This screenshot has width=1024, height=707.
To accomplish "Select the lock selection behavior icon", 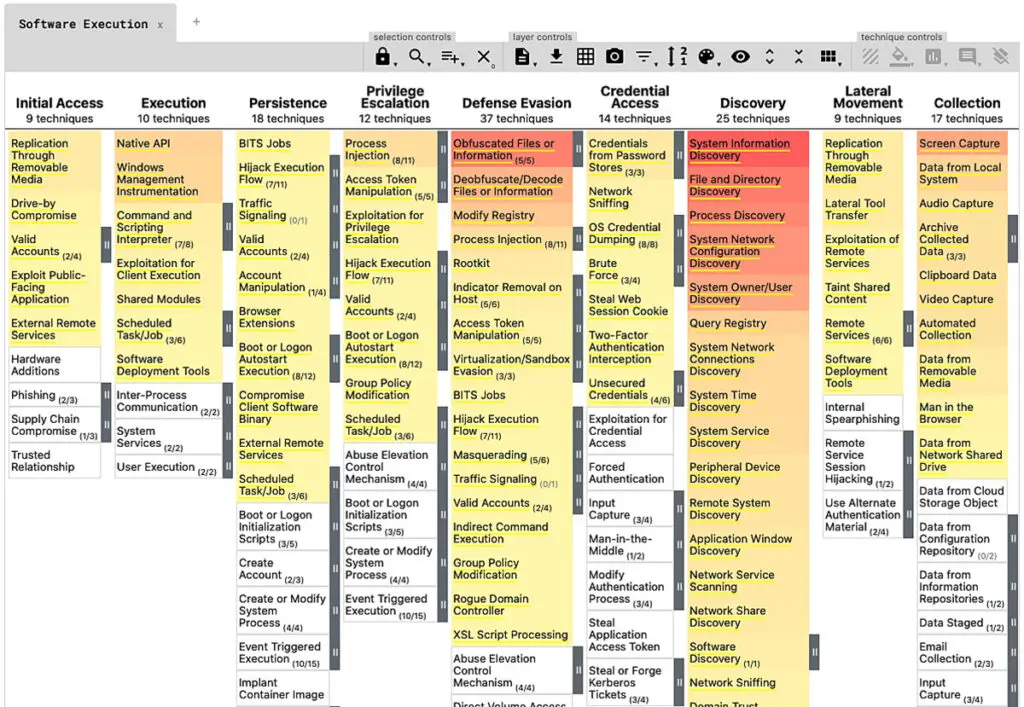I will (383, 57).
